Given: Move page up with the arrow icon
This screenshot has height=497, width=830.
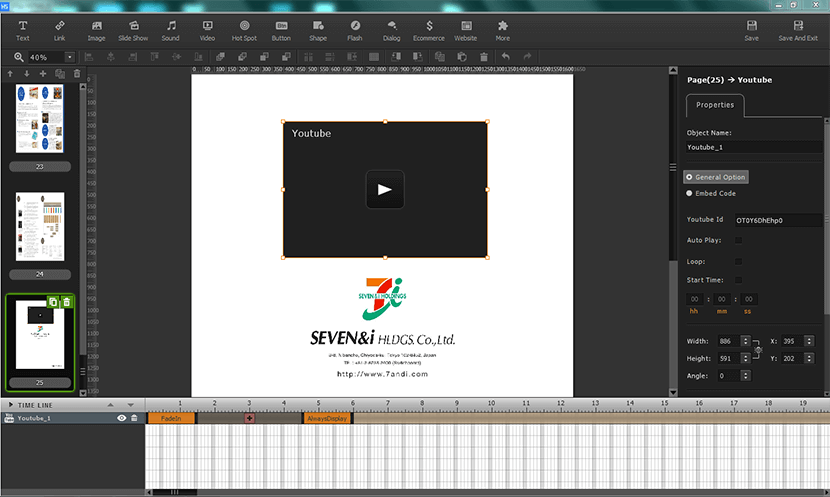Looking at the screenshot, I should pos(10,74).
